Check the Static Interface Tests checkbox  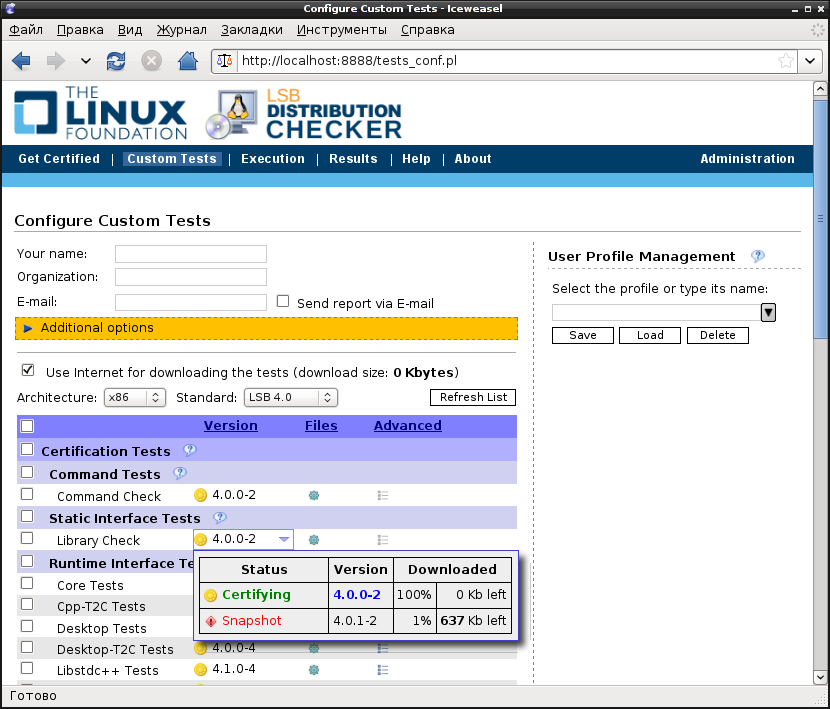(x=27, y=516)
